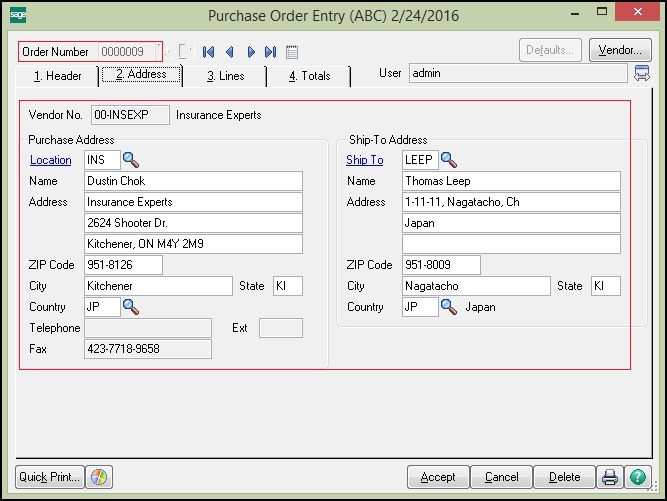Click the colorful icon beside Quick Print

point(98,477)
